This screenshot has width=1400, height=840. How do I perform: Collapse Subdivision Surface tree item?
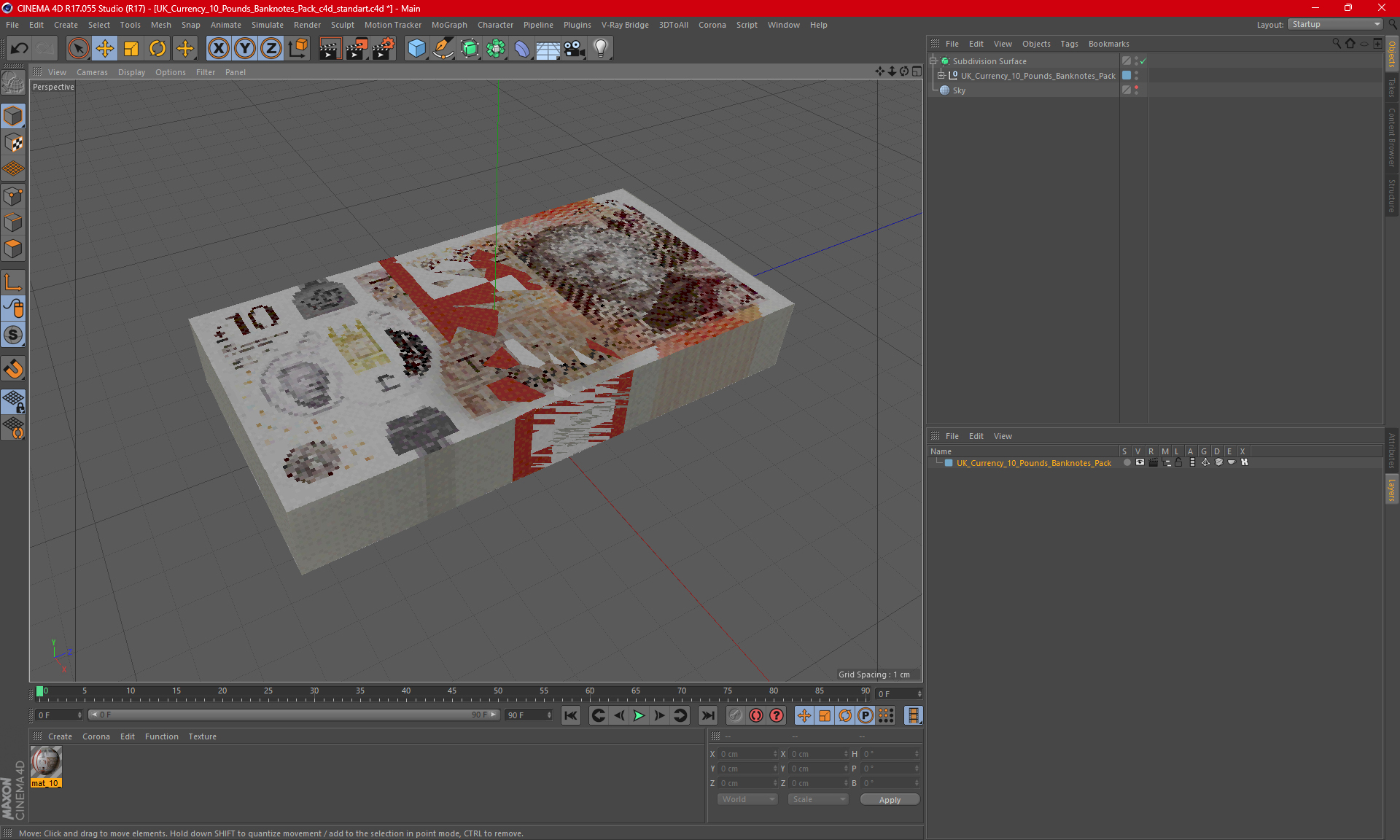click(933, 61)
